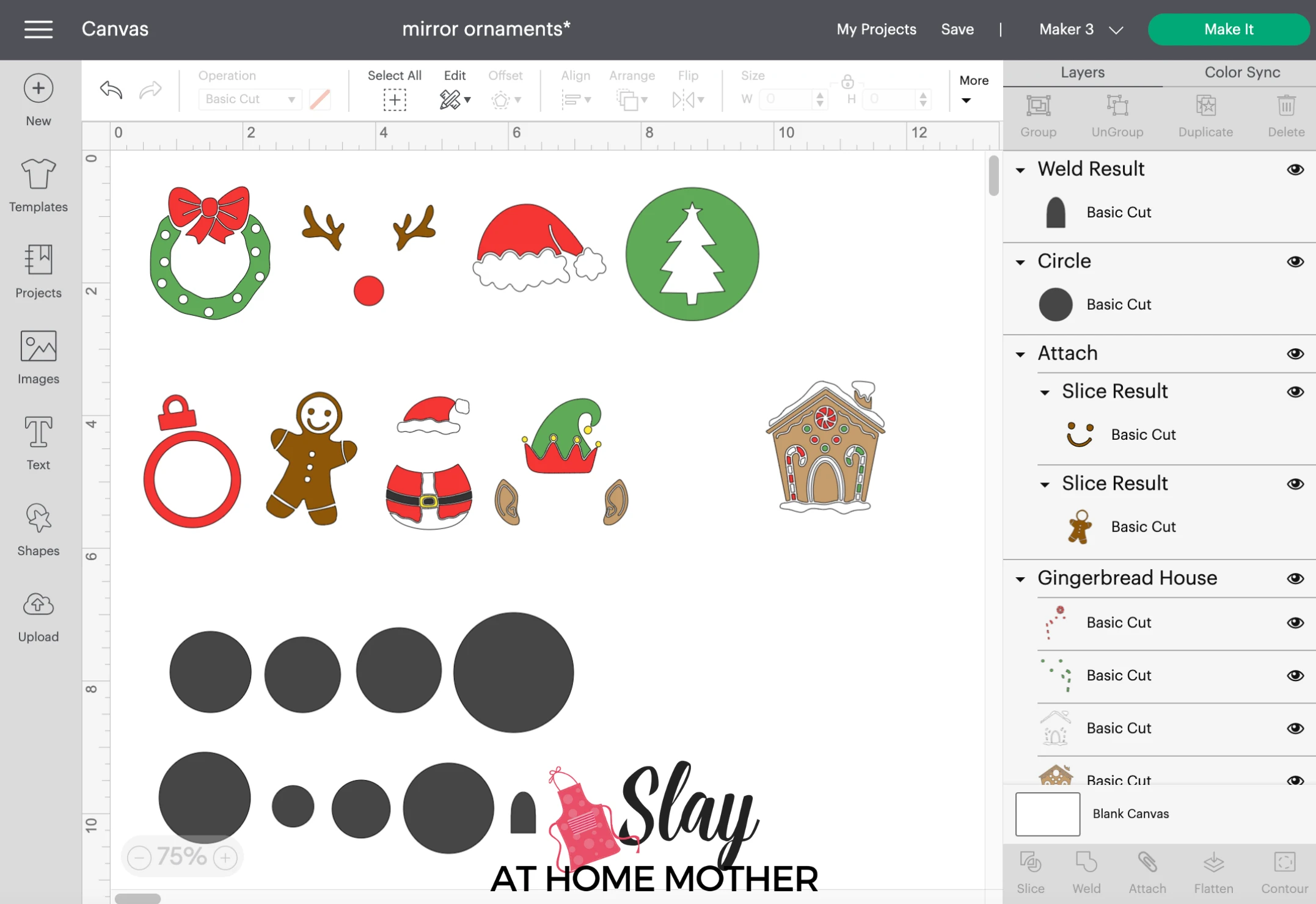The width and height of the screenshot is (1316, 904).
Task: Open the Flip dropdown
Action: [x=688, y=100]
